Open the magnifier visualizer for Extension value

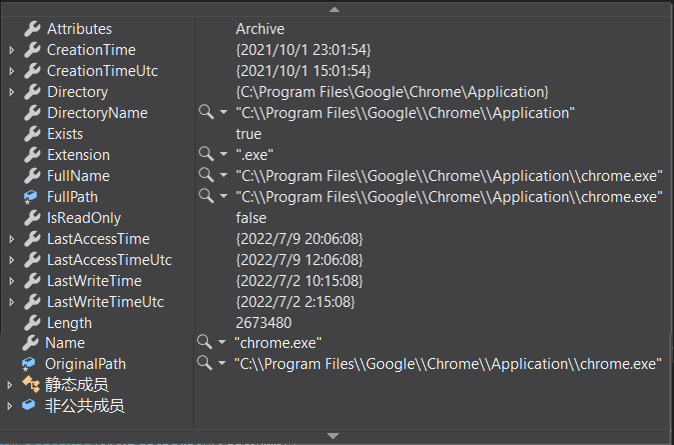click(x=205, y=155)
